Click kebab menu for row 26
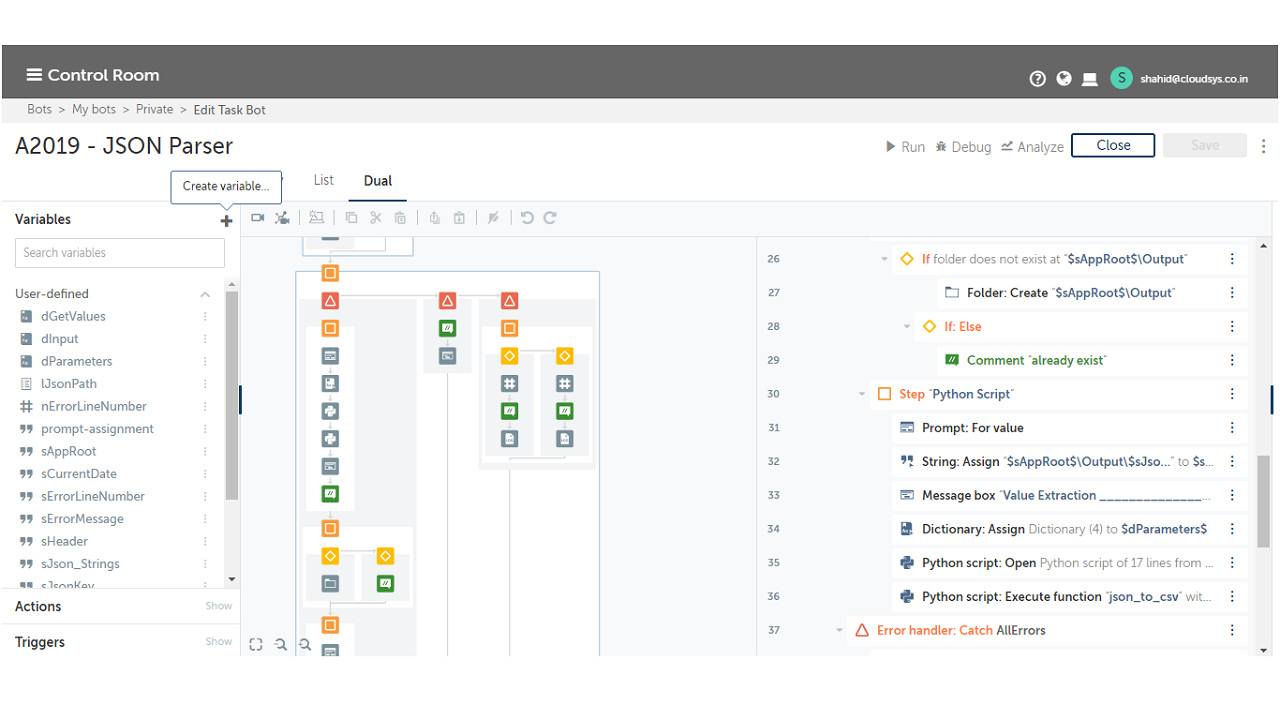This screenshot has height=720, width=1280. tap(1232, 259)
